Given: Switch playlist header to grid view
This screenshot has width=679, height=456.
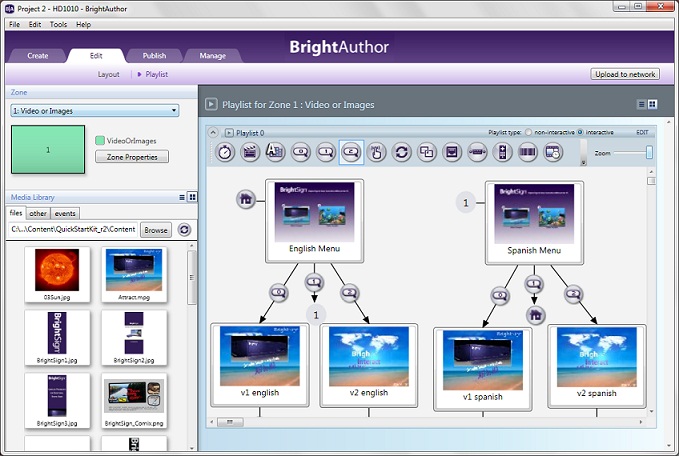Looking at the screenshot, I should tap(652, 104).
